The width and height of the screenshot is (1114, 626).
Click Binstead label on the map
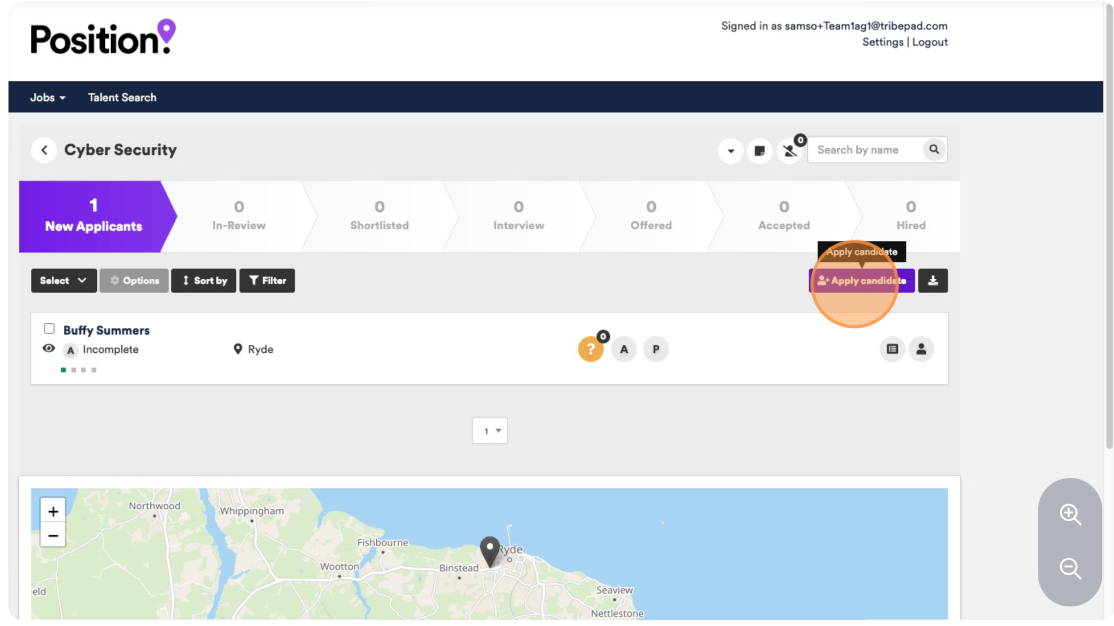point(459,568)
